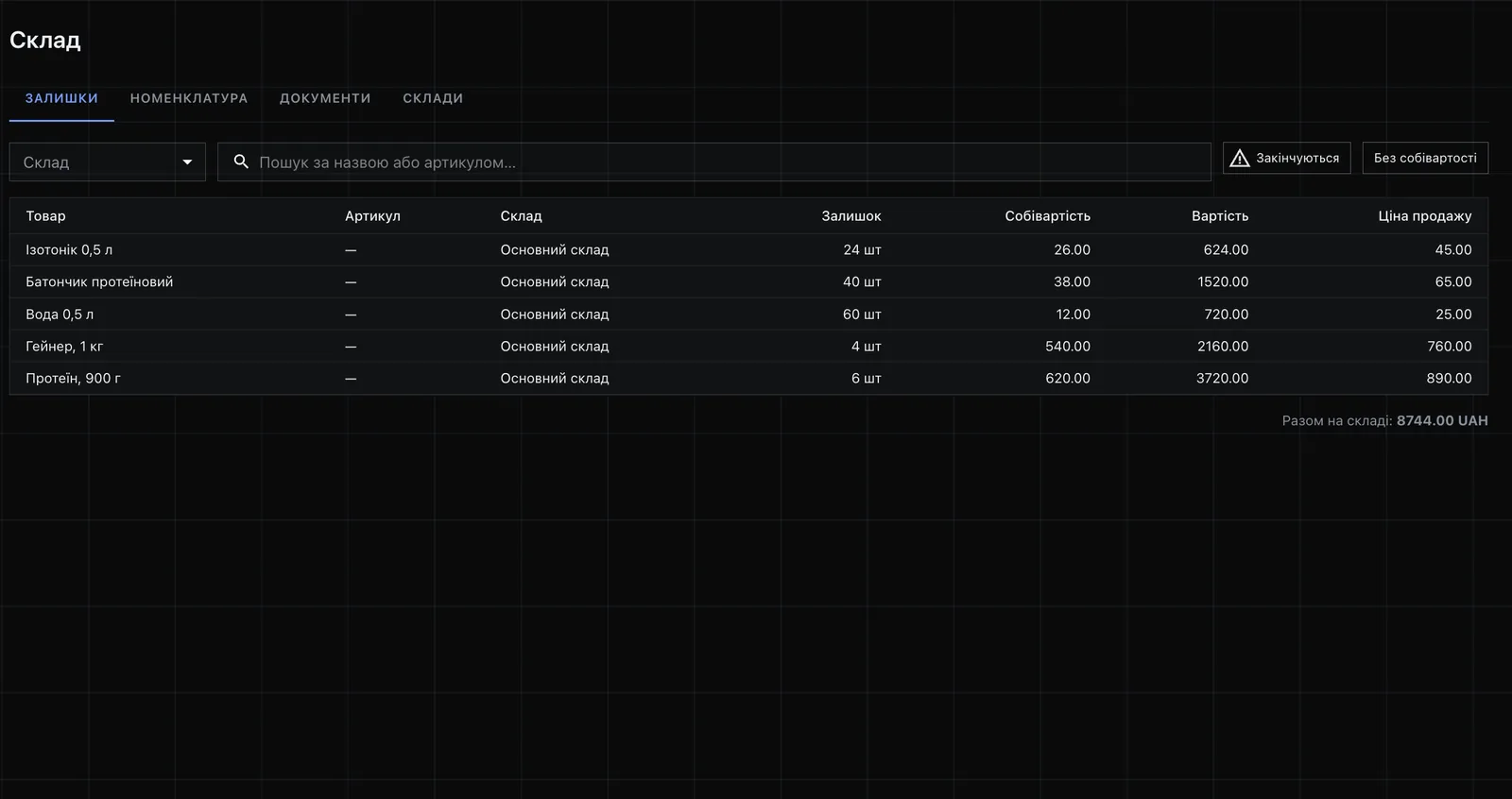Screen dimensions: 1512x799
Task: Click the Гейнер, 1 кг product name
Action: (64, 347)
